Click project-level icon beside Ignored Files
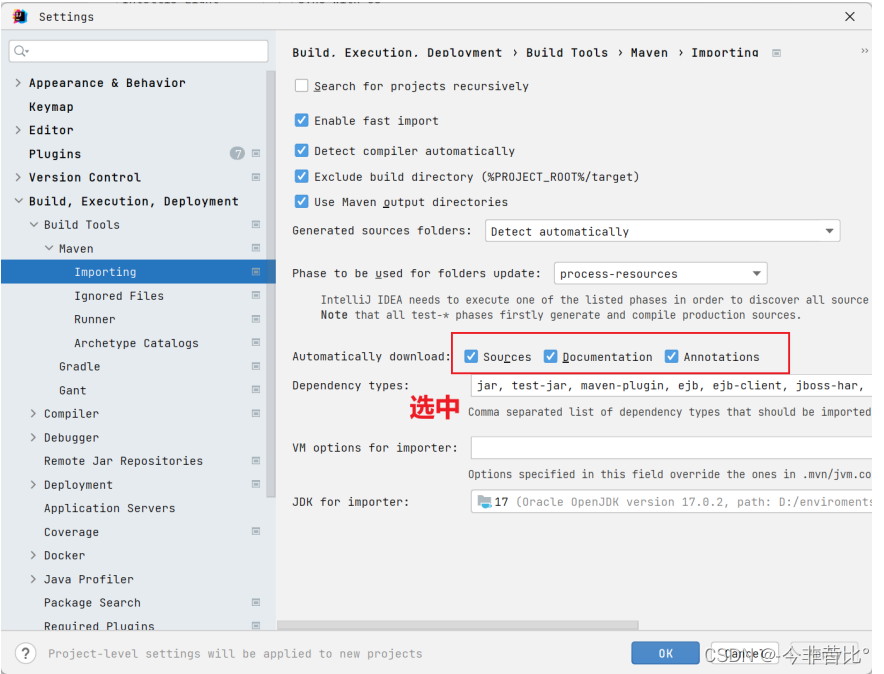The height and width of the screenshot is (674, 884). tap(256, 295)
